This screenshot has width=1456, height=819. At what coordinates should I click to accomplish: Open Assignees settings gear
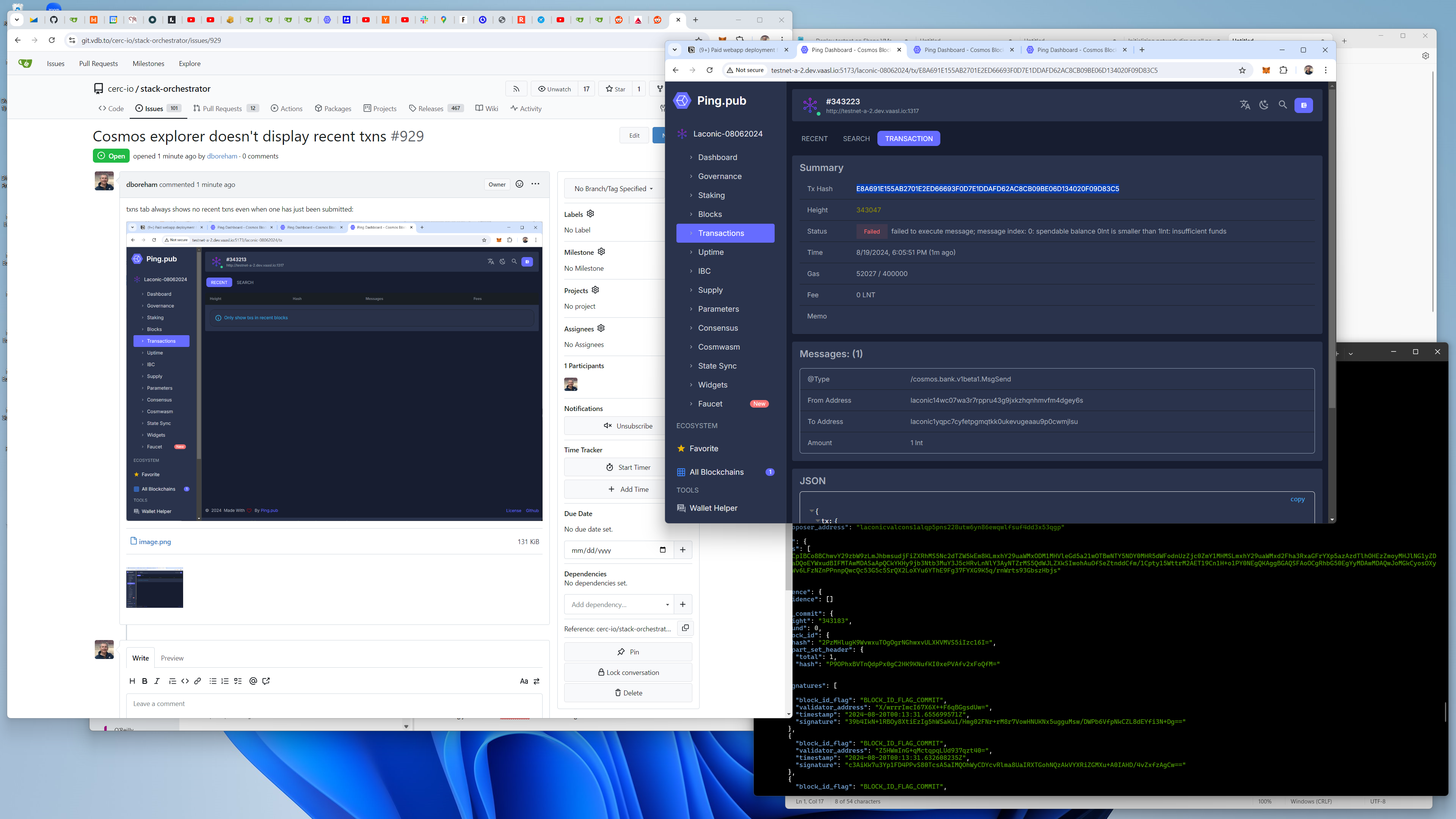click(601, 328)
